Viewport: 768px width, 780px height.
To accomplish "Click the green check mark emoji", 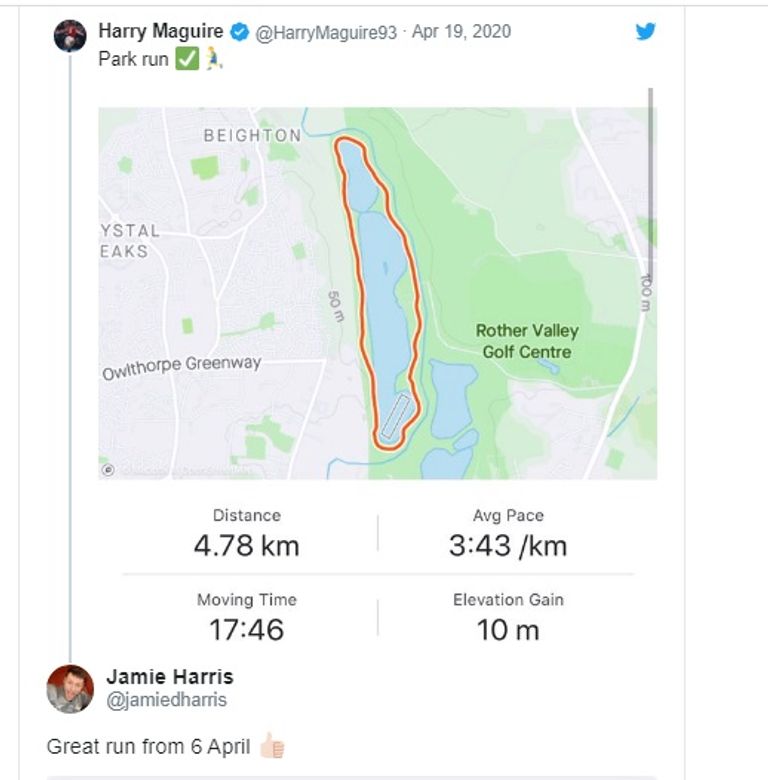I will coord(186,59).
